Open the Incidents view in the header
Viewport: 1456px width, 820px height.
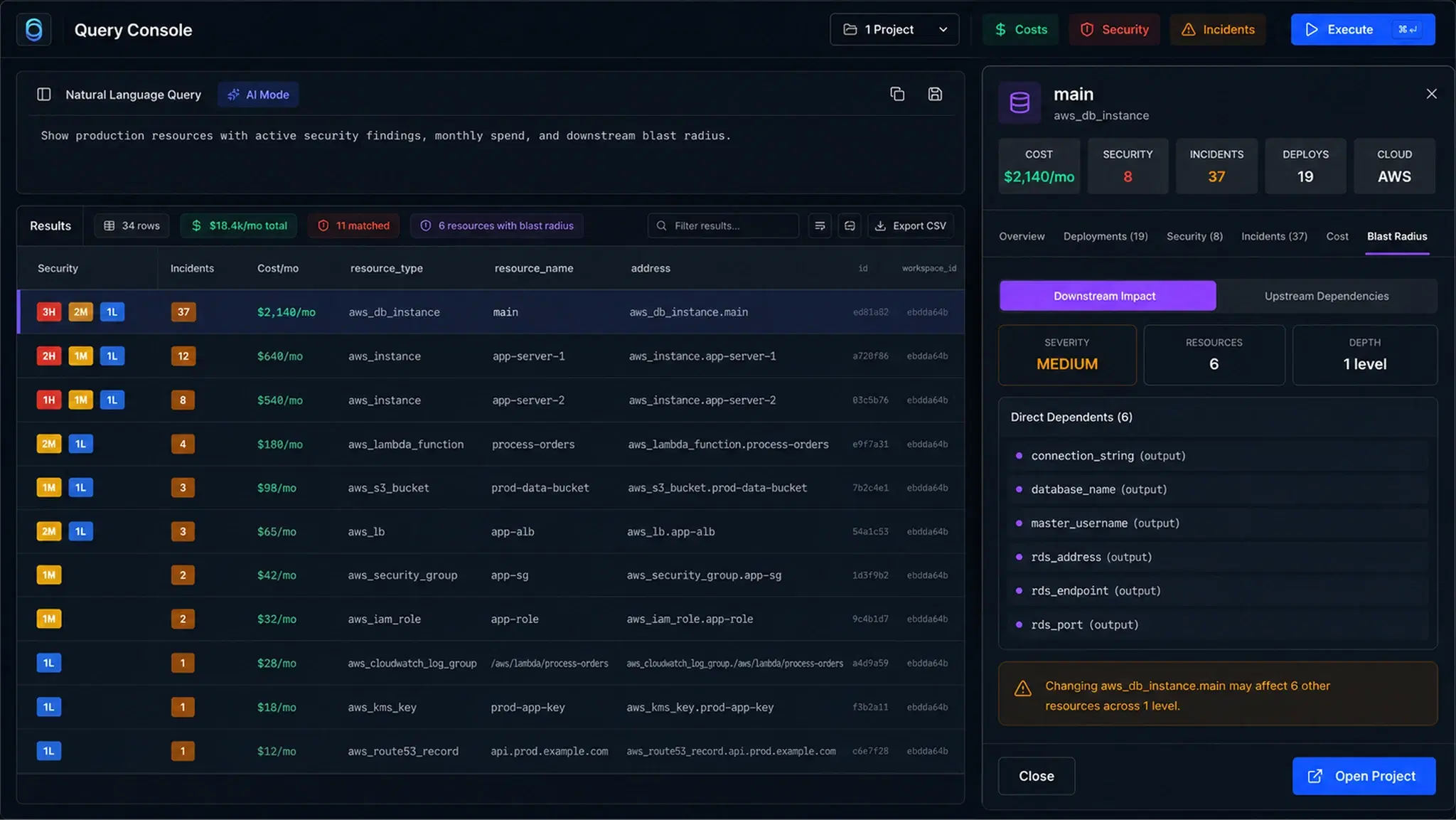click(1218, 29)
